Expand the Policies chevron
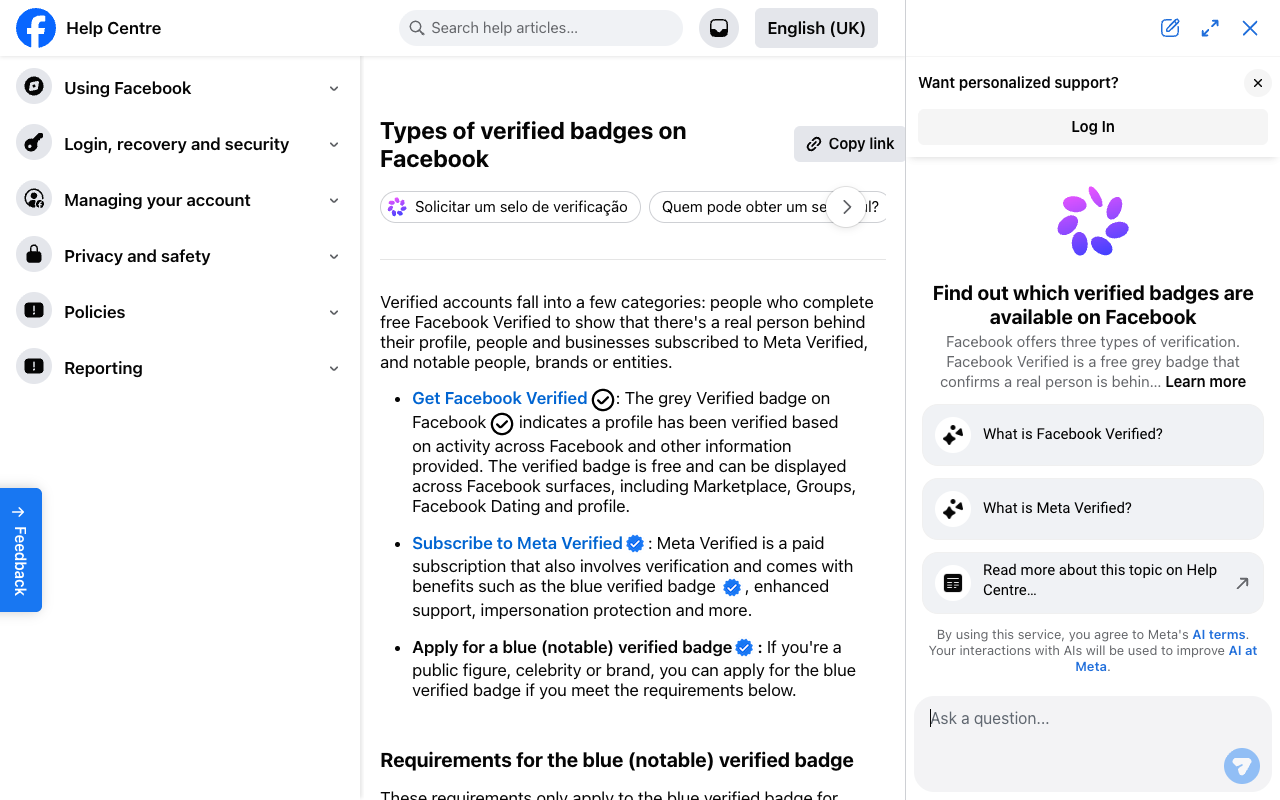The width and height of the screenshot is (1280, 800). pyautogui.click(x=334, y=312)
